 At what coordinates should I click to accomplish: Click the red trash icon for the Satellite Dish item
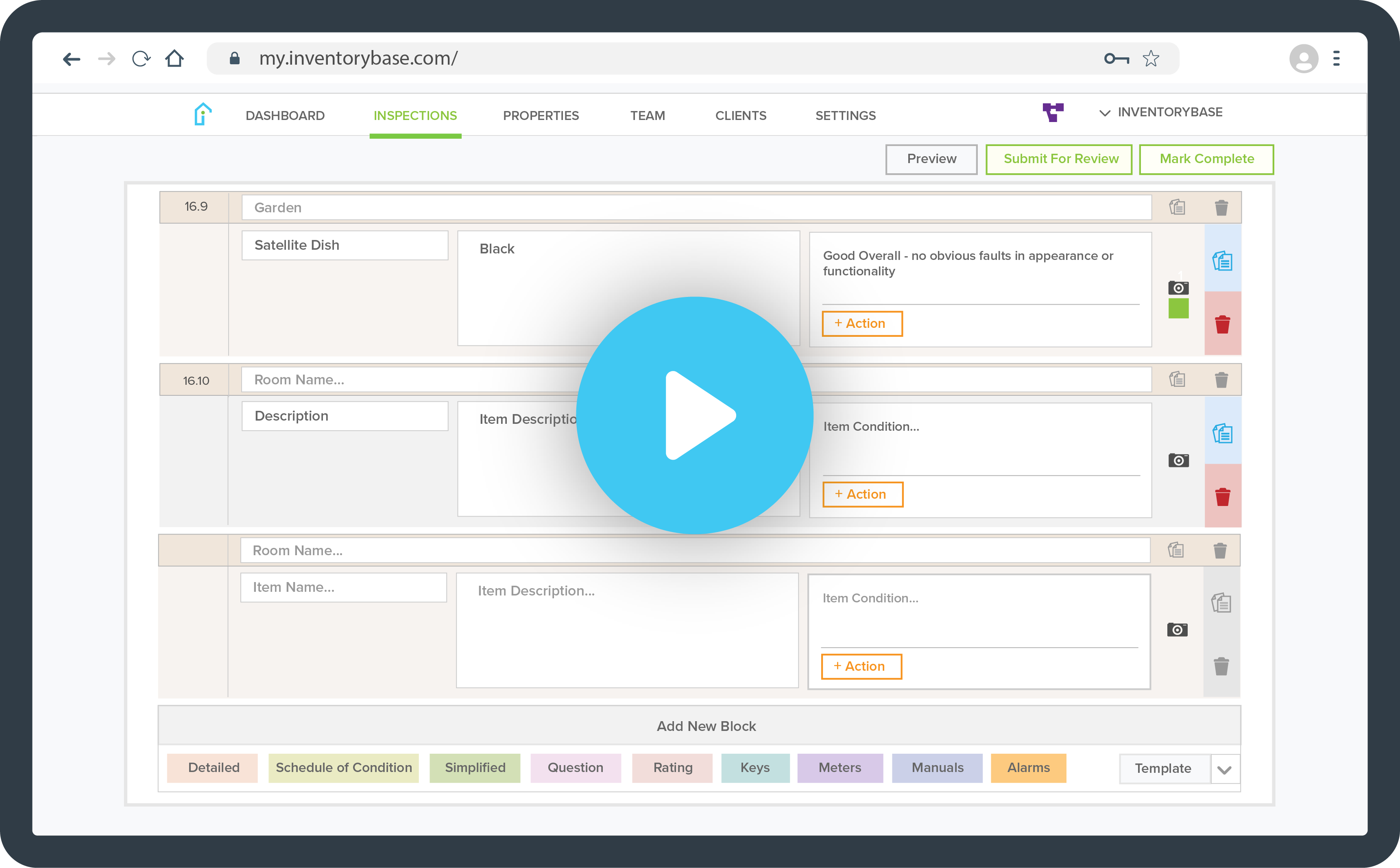(x=1222, y=324)
